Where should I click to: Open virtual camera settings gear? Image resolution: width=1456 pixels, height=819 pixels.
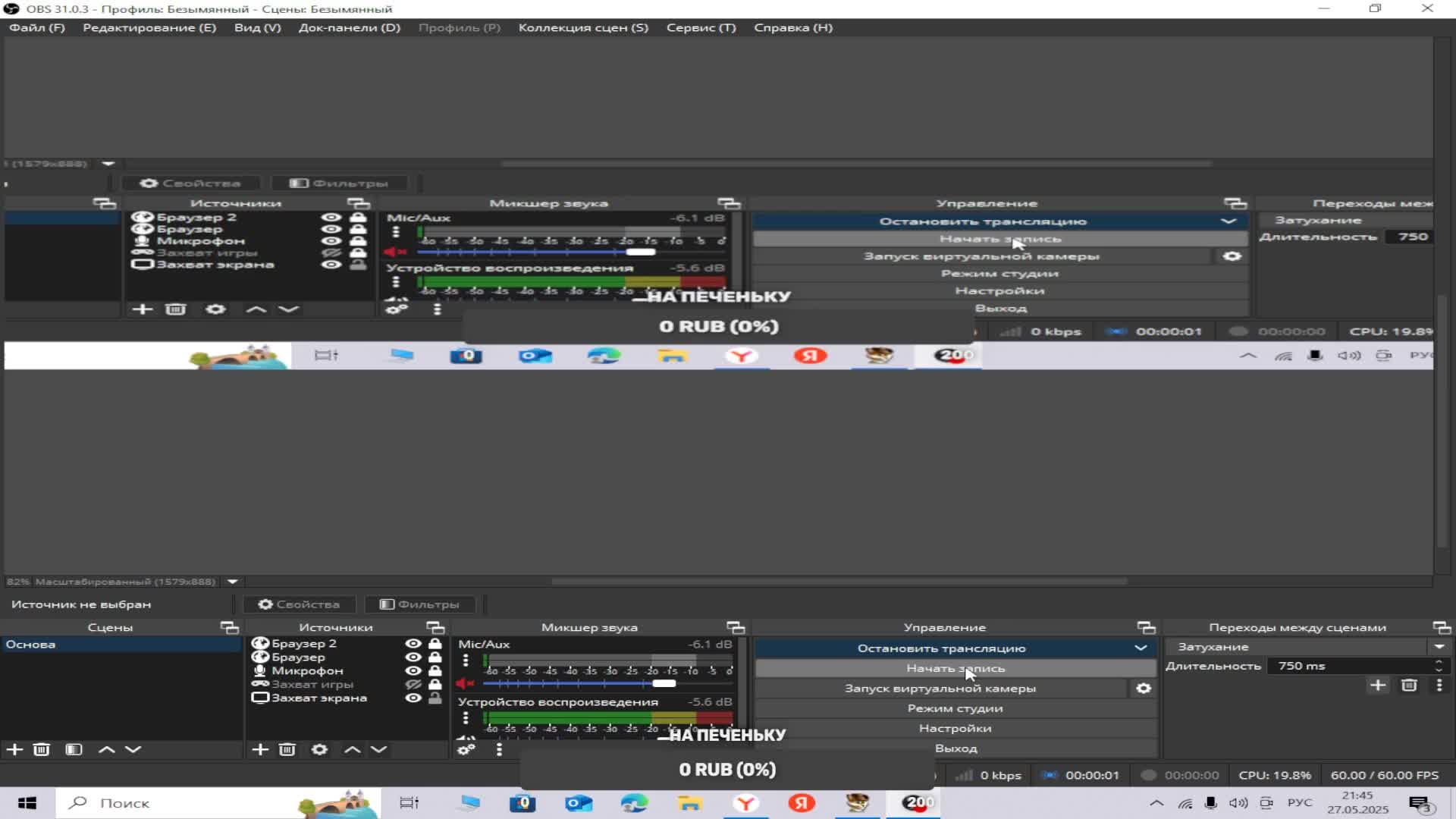coord(1144,689)
